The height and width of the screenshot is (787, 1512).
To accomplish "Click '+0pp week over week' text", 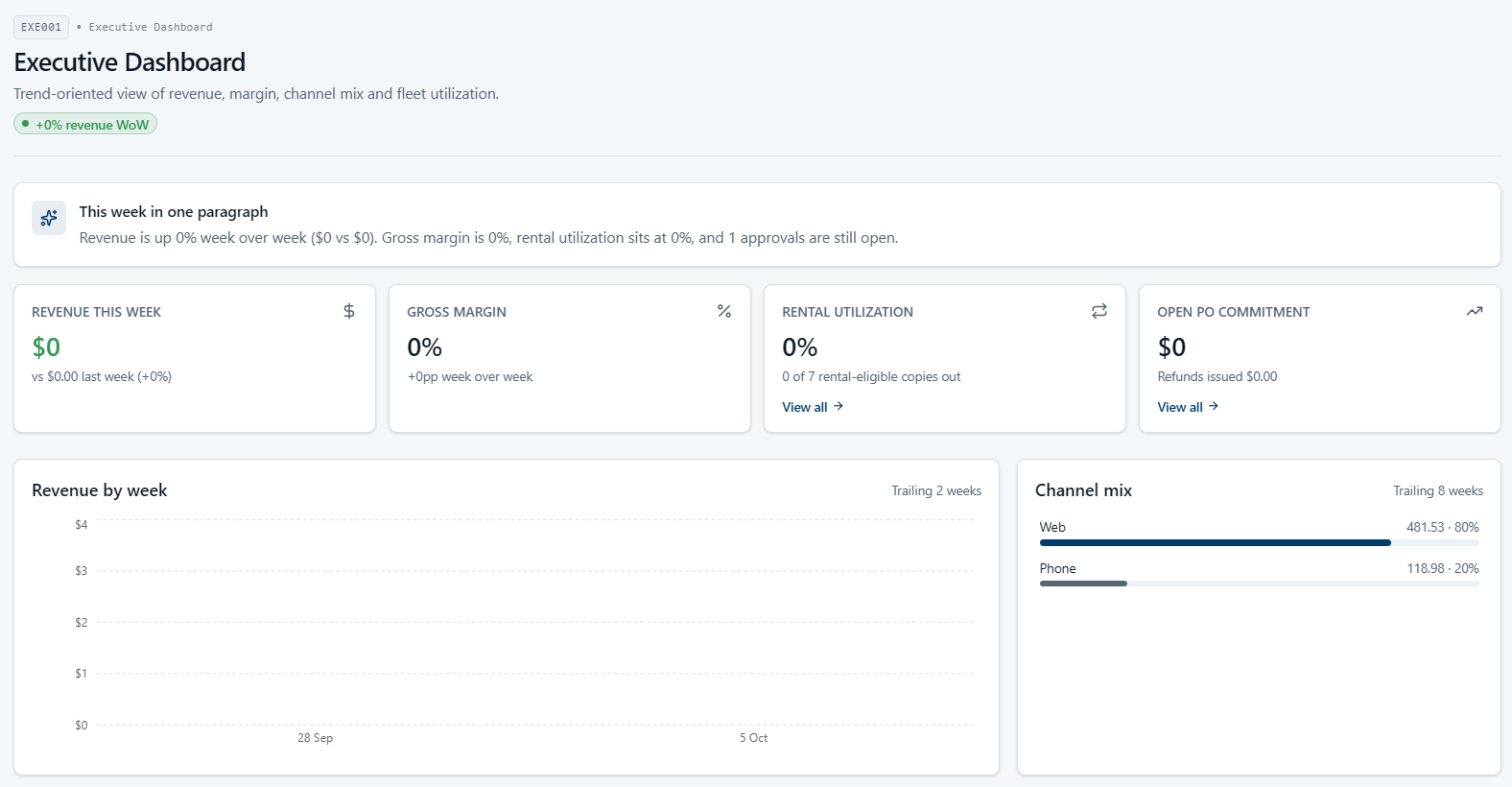I will [470, 376].
